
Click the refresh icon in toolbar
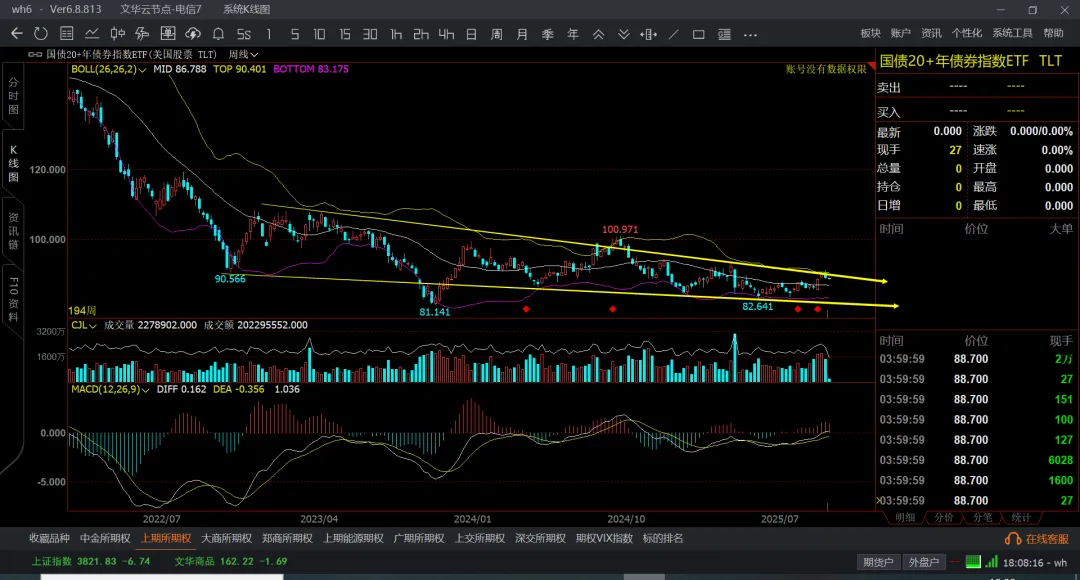coord(41,34)
